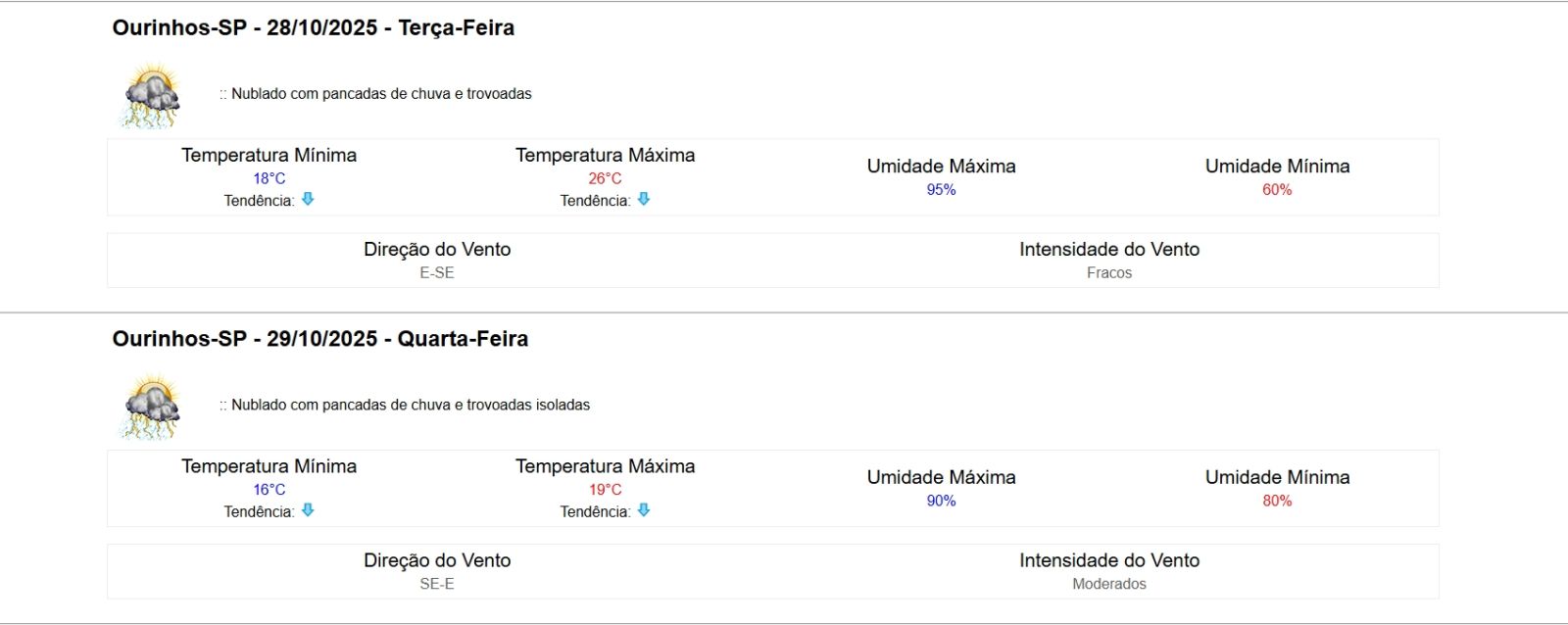Click the 95% maximum humidity value
Image resolution: width=1568 pixels, height=625 pixels.
pos(941,190)
